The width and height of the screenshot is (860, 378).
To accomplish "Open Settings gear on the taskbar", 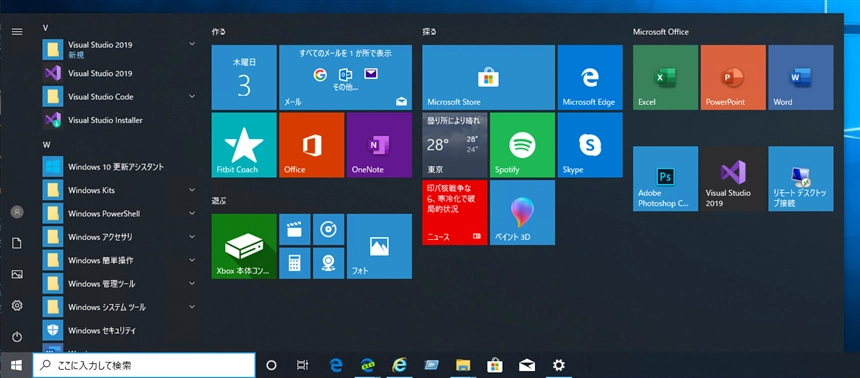I will [x=558, y=365].
